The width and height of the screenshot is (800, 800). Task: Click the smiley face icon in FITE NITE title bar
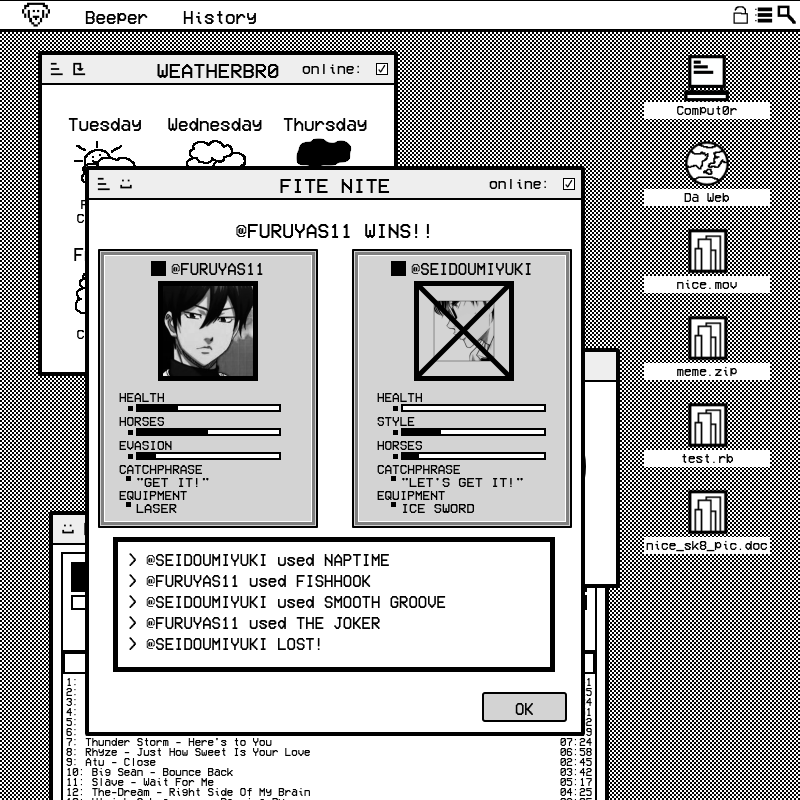(x=126, y=184)
